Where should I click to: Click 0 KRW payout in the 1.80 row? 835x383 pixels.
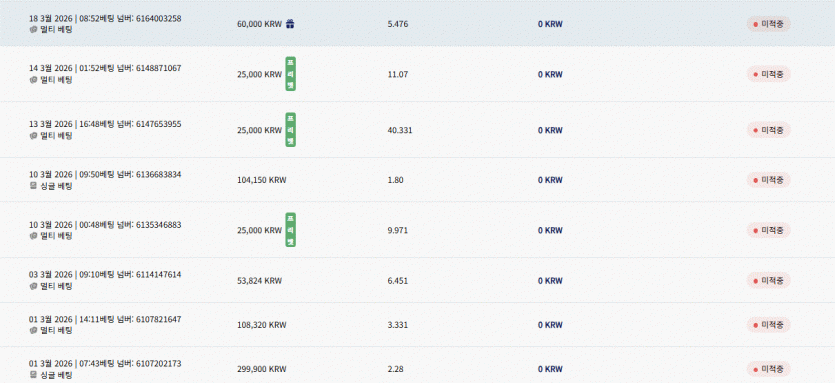tap(550, 180)
